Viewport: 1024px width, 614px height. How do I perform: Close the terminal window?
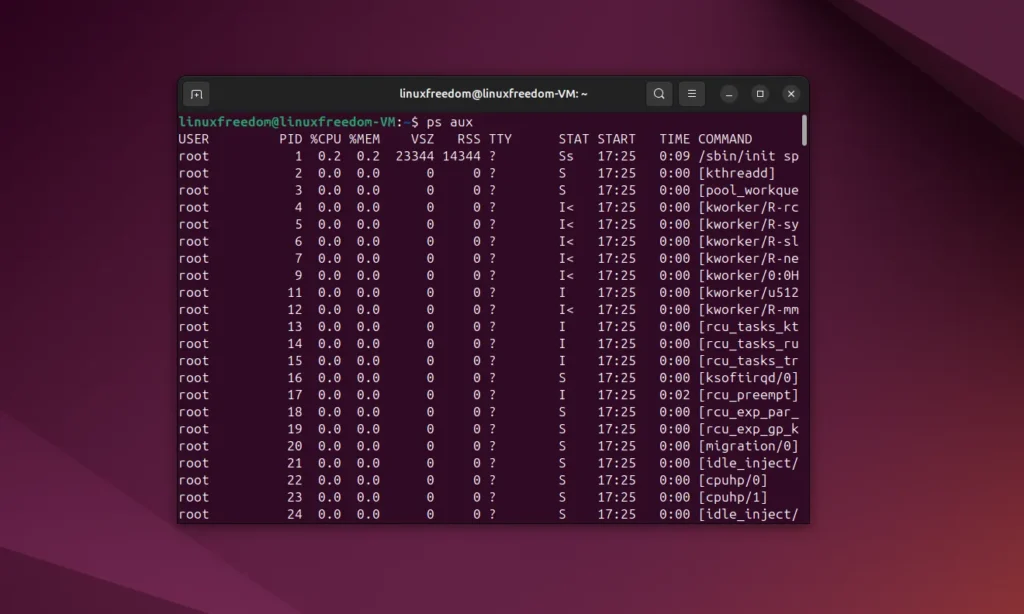(791, 94)
